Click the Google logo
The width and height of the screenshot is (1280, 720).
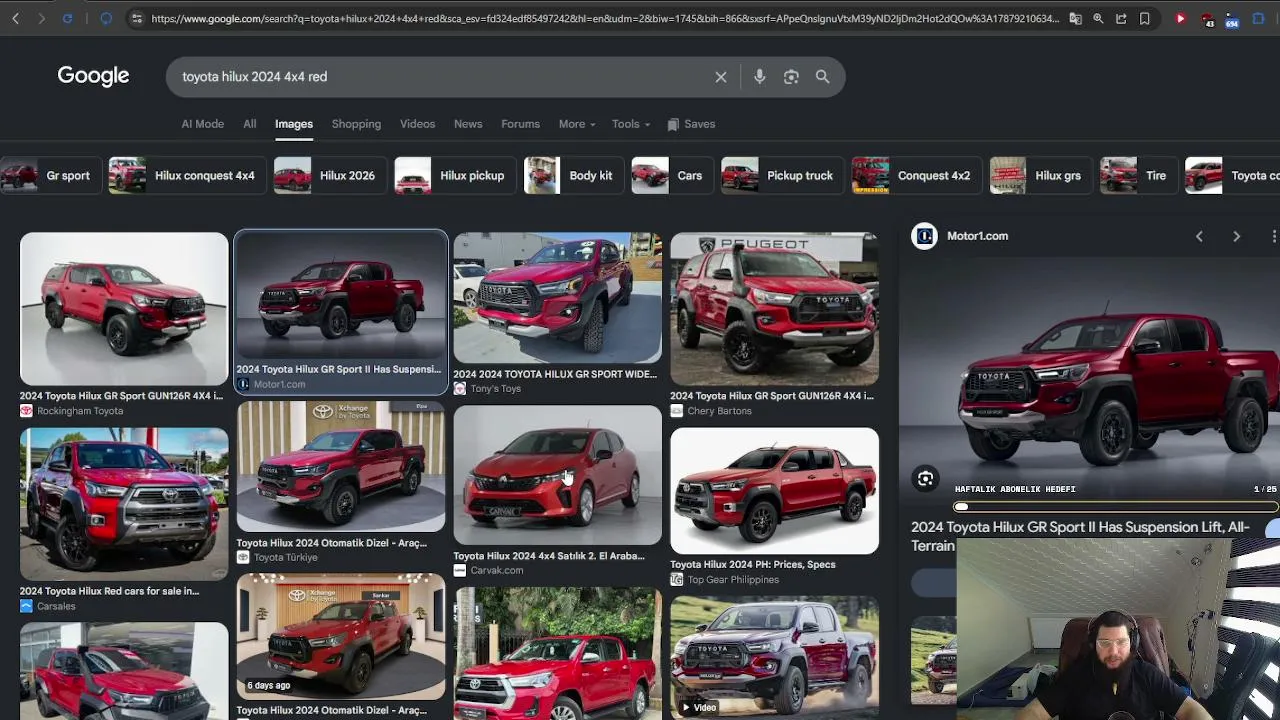[x=93, y=76]
